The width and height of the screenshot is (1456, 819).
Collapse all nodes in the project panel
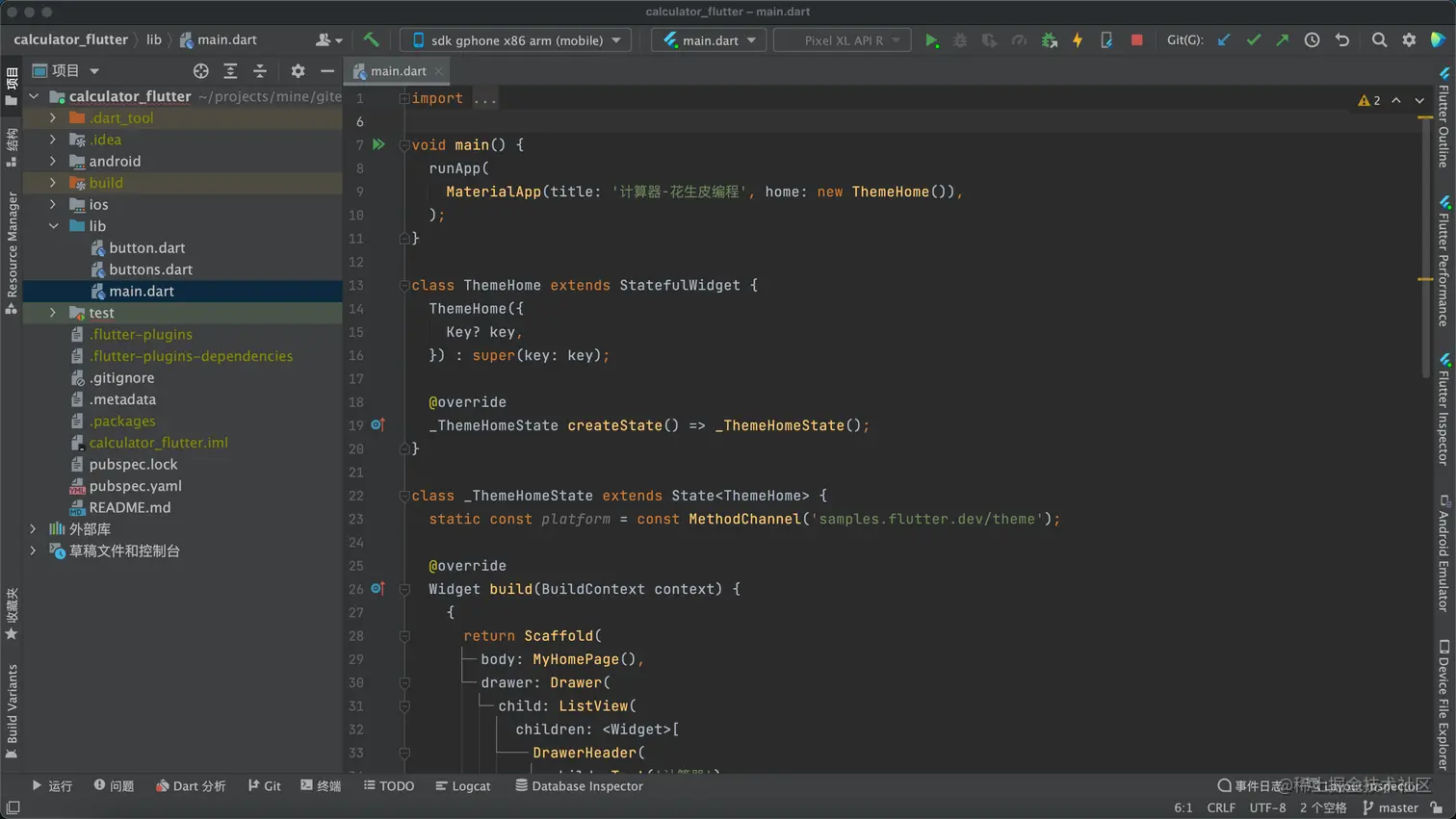tap(260, 71)
